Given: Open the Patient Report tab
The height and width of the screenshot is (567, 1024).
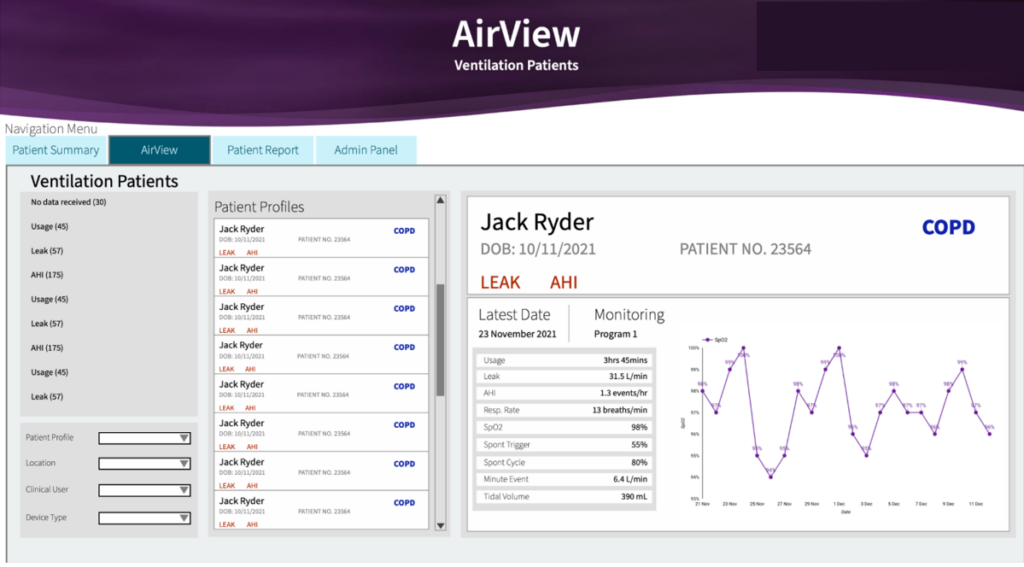Looking at the screenshot, I should 263,150.
